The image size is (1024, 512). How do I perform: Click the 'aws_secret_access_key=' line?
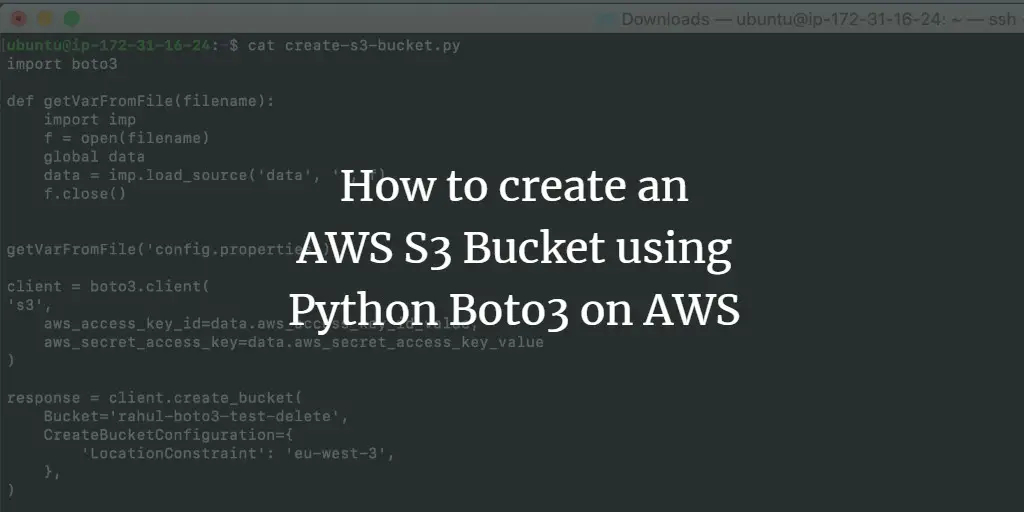point(293,342)
